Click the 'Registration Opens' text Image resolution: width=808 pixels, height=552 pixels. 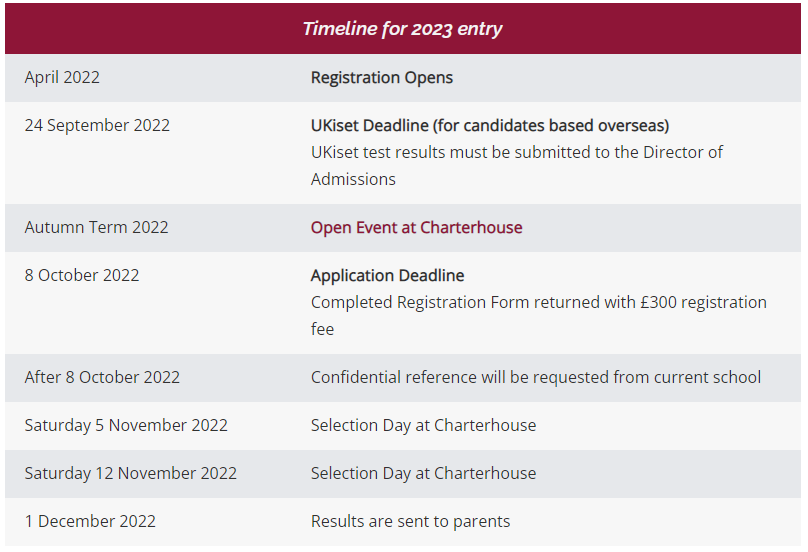click(382, 77)
